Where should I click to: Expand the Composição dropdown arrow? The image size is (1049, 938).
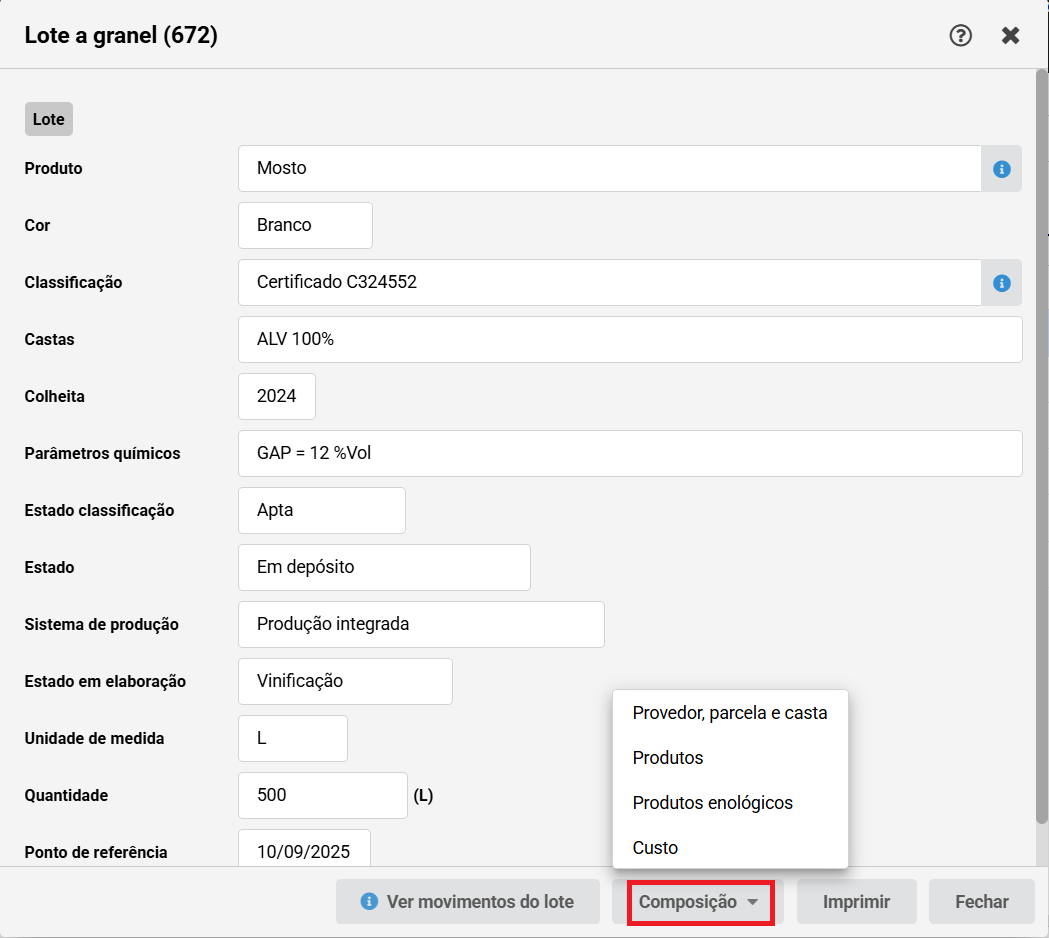pos(753,902)
